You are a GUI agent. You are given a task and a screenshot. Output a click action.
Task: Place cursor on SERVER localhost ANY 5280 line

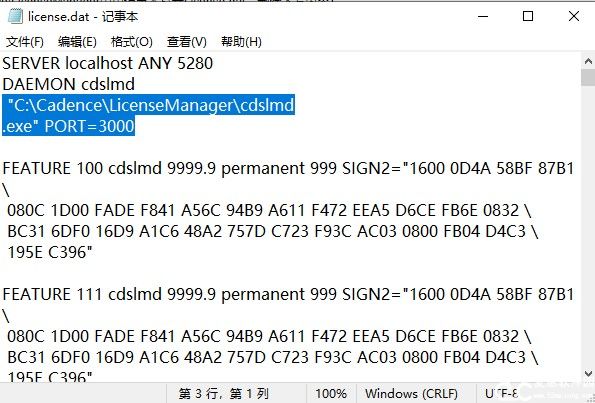click(107, 63)
